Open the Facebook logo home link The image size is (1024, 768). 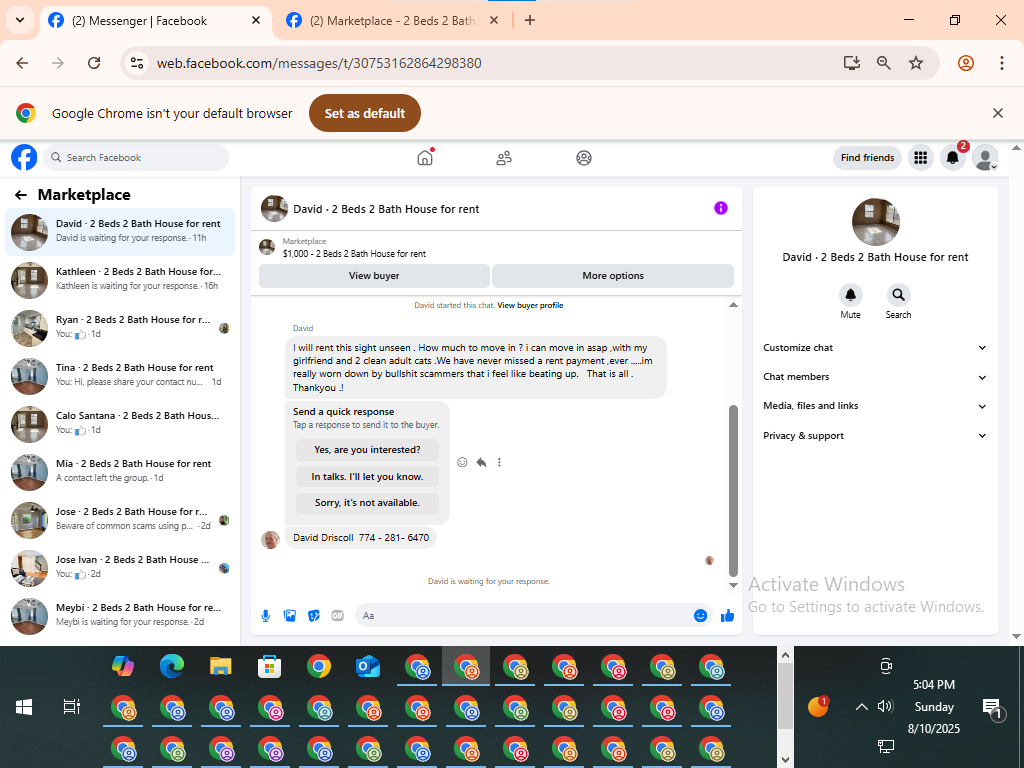click(24, 157)
